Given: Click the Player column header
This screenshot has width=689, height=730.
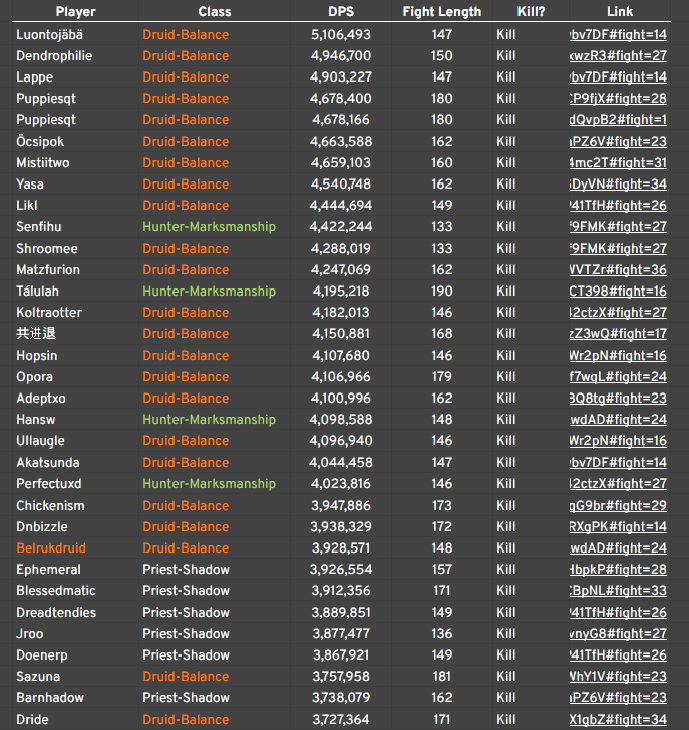Looking at the screenshot, I should 76,12.
